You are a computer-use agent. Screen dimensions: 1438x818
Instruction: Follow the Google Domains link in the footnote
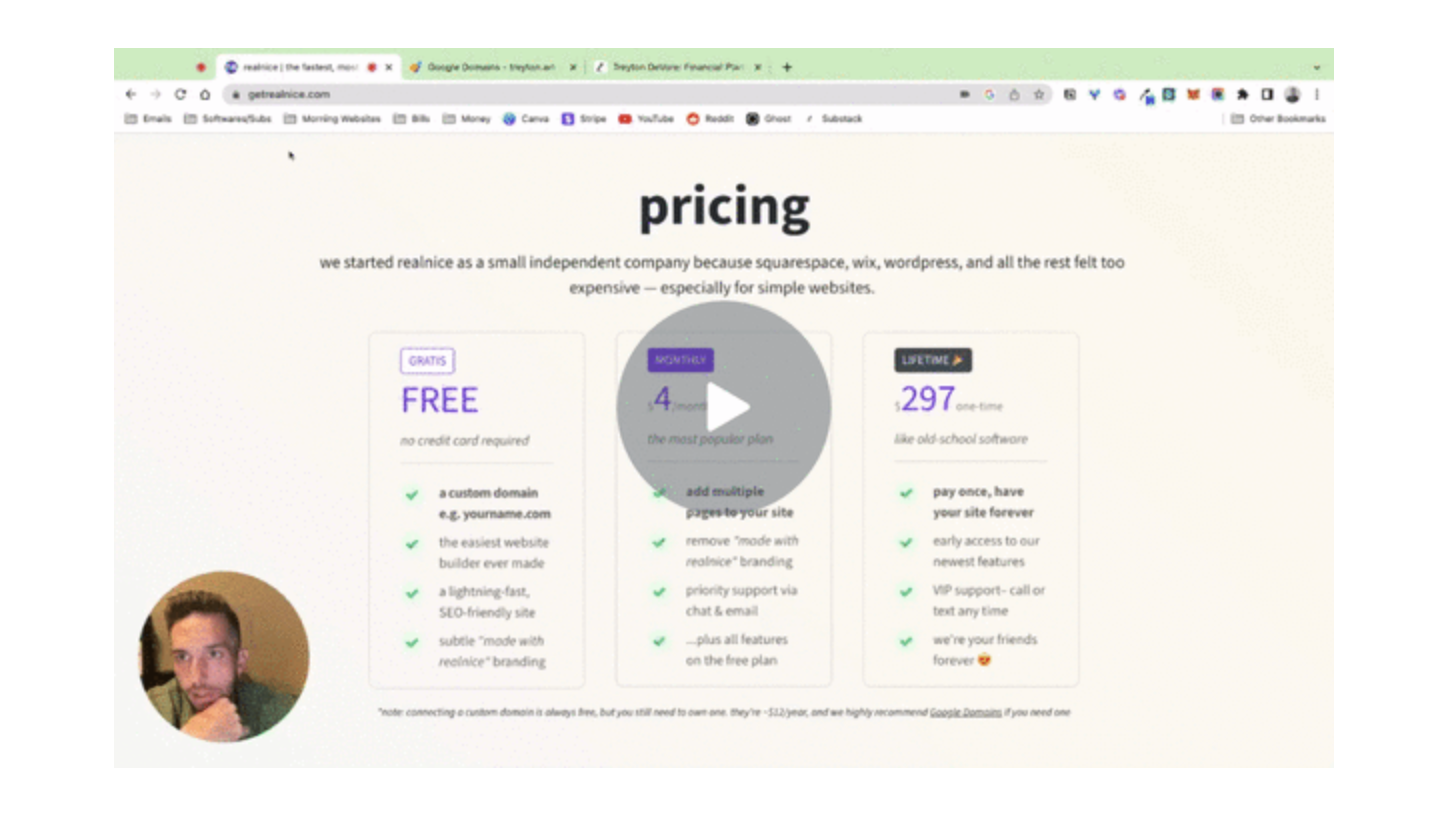965,712
